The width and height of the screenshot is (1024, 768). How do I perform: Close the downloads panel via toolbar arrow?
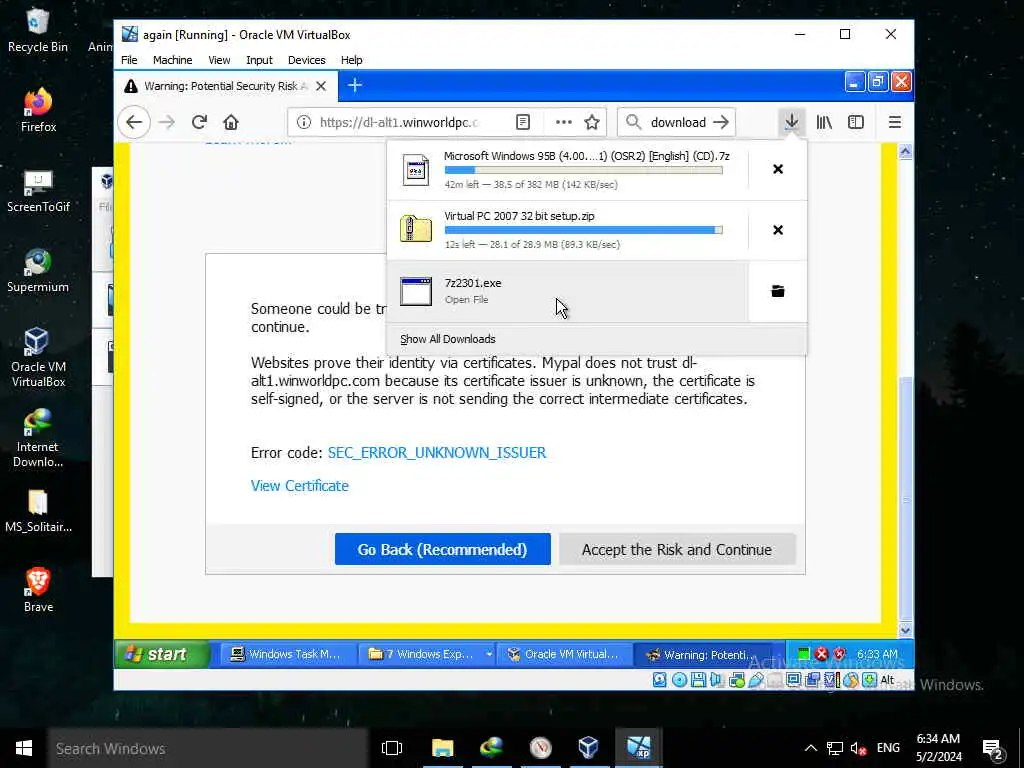[792, 122]
